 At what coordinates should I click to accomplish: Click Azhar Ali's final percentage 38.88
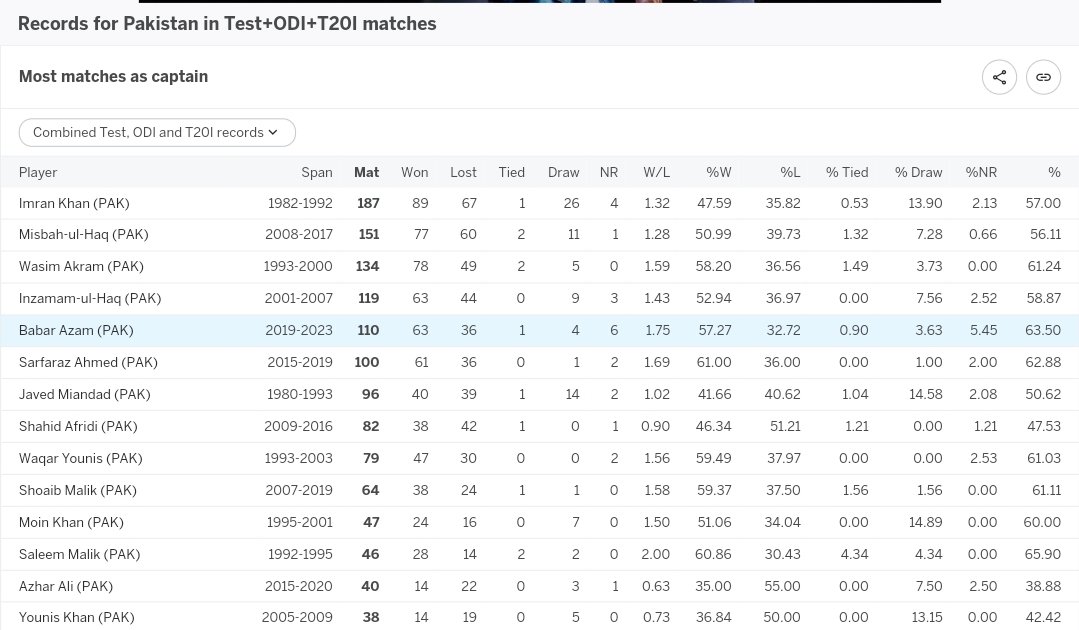point(1043,587)
